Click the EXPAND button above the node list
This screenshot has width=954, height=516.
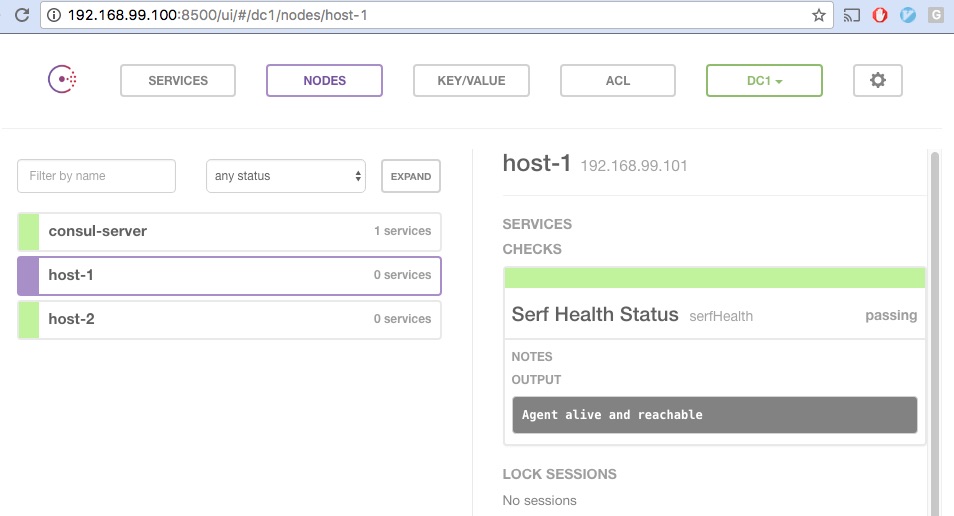411,176
